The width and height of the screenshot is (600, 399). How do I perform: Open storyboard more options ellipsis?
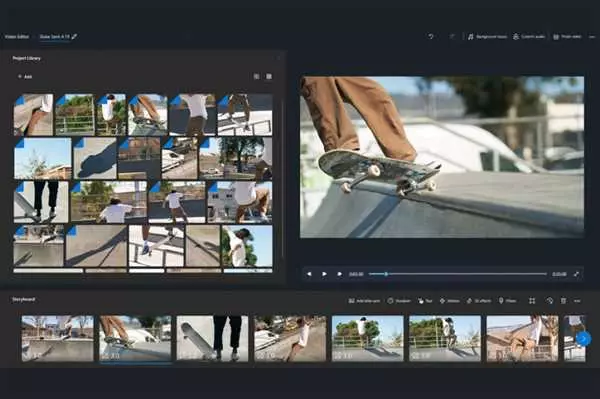click(577, 301)
